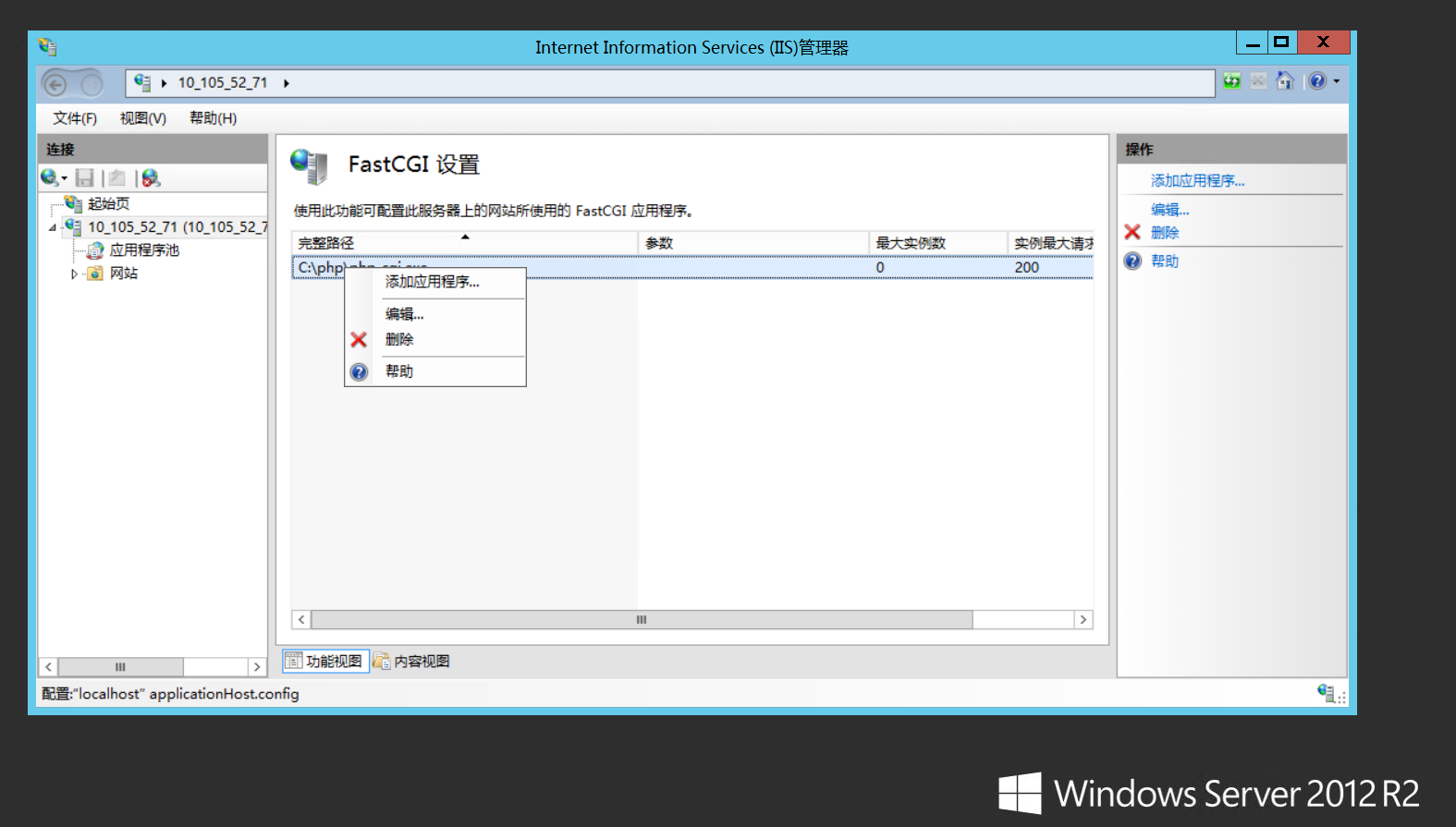Select the 应用程序池 node in tree

point(144,250)
